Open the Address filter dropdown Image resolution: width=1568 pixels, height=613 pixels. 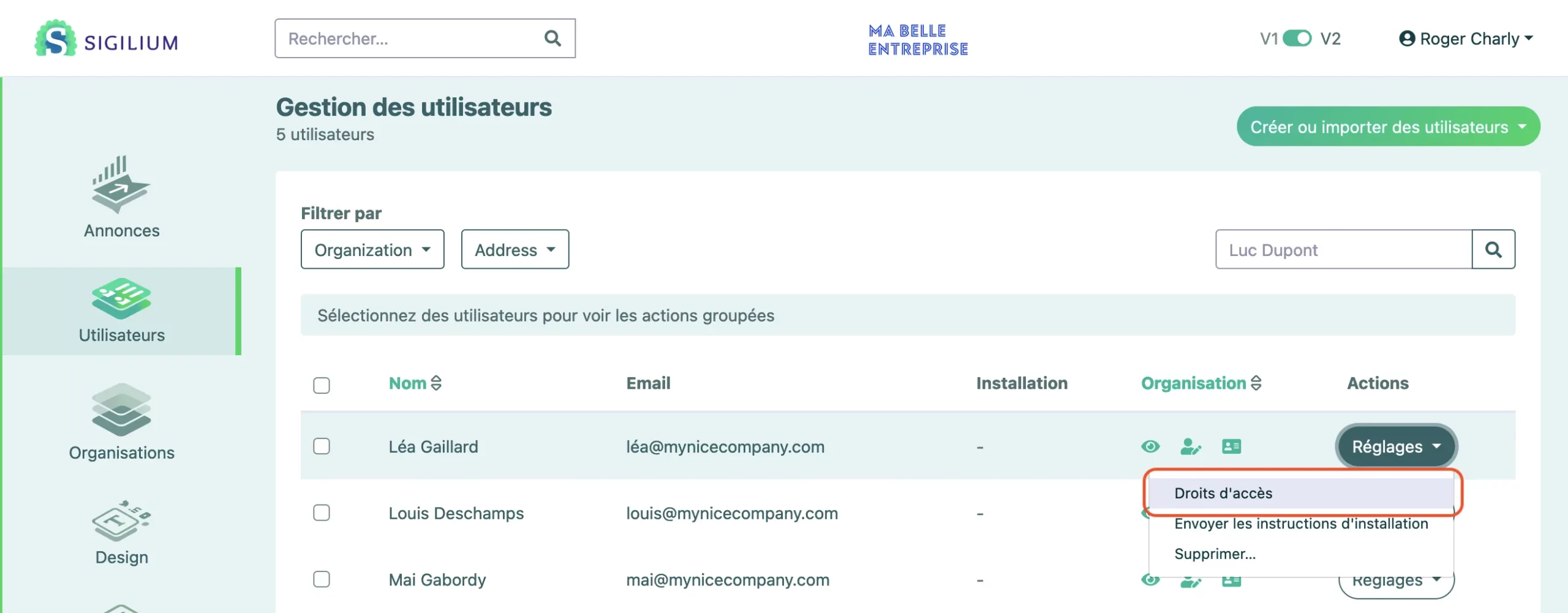pos(514,249)
